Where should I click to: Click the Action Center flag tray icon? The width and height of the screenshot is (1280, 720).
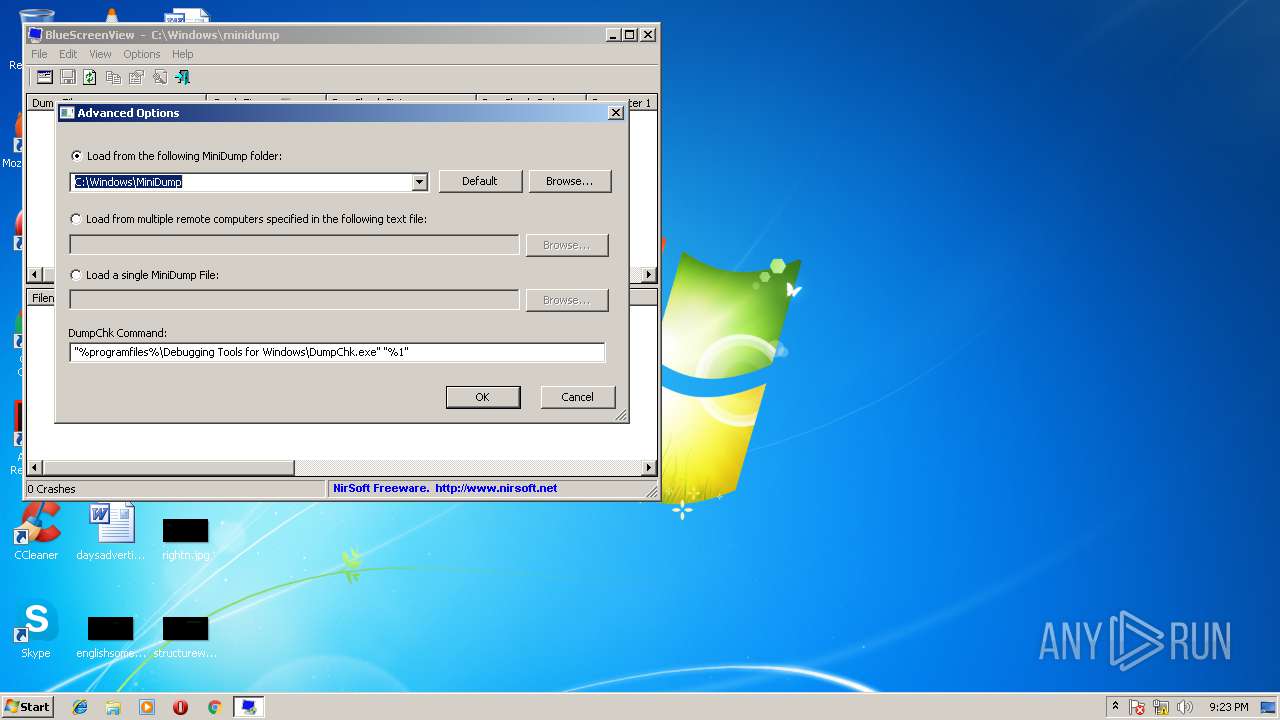(x=1137, y=707)
